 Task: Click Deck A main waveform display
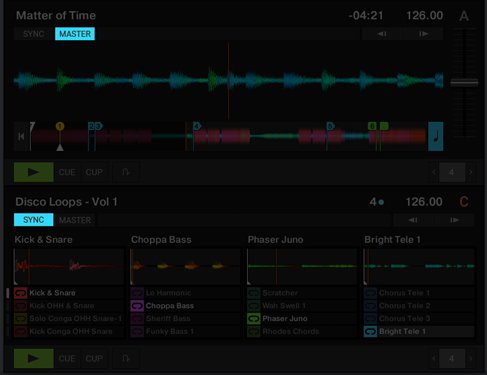[x=229, y=81]
